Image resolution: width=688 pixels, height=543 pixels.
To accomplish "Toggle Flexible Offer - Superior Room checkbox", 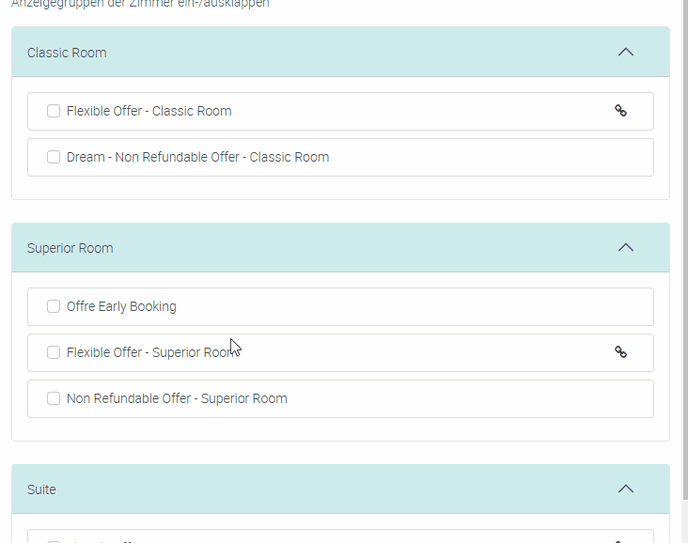I will [x=54, y=353].
